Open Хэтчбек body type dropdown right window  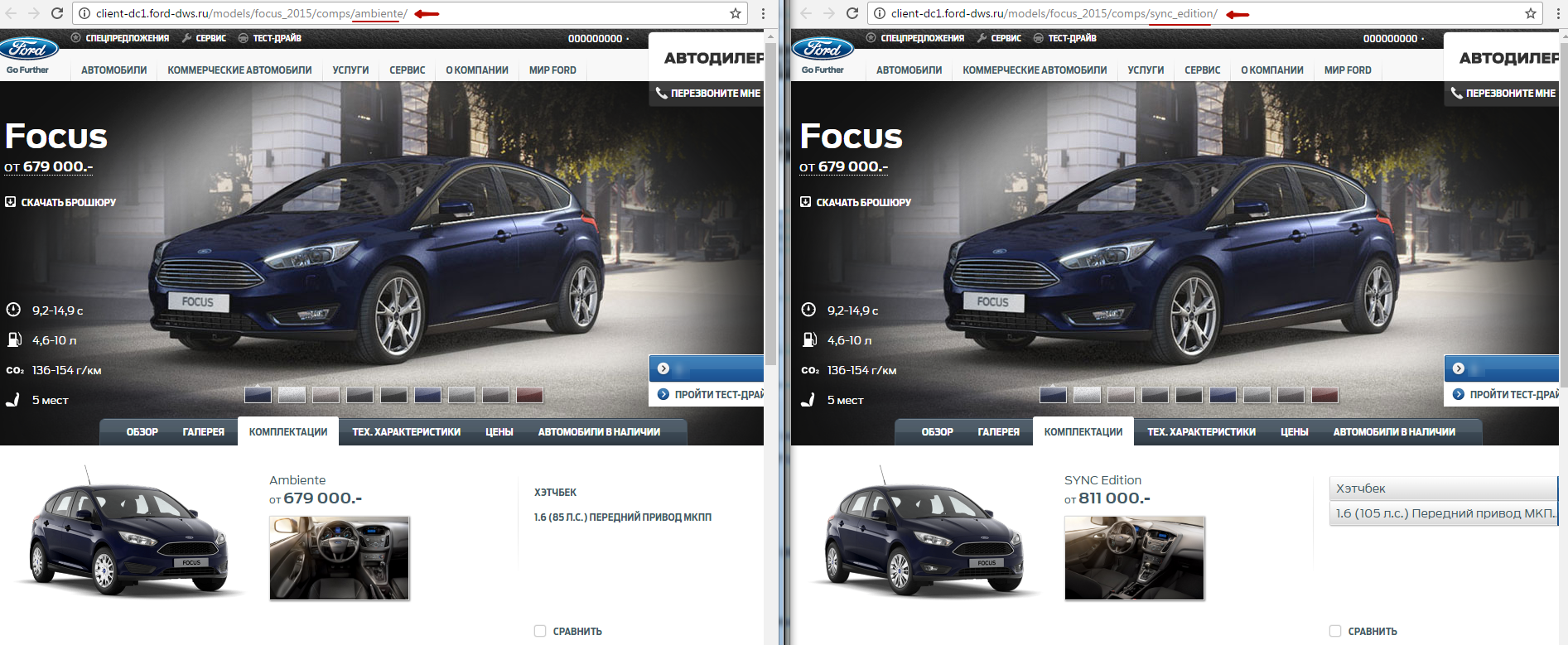pos(1444,489)
